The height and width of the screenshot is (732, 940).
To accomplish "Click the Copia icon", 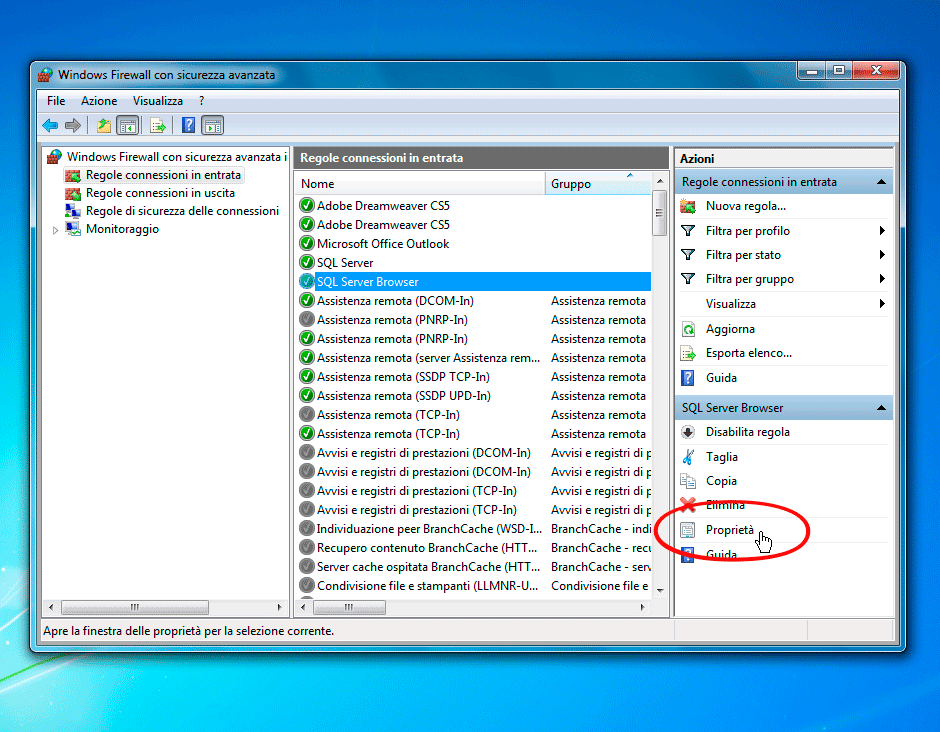I will pyautogui.click(x=688, y=481).
